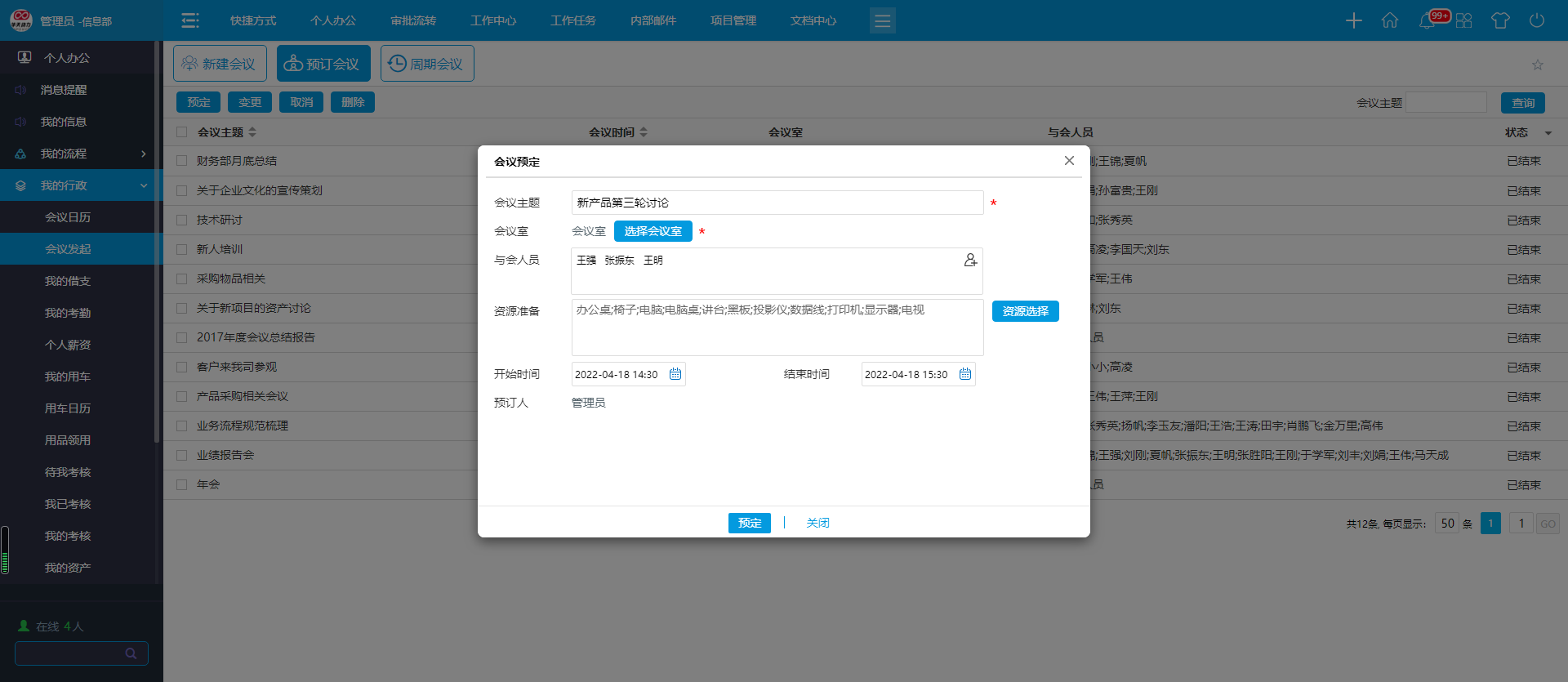Image resolution: width=1568 pixels, height=682 pixels.
Task: Click the home icon in header
Action: [1390, 20]
